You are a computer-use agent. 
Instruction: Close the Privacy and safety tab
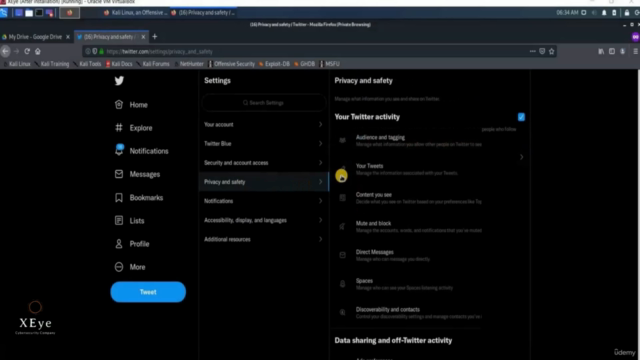[143, 37]
